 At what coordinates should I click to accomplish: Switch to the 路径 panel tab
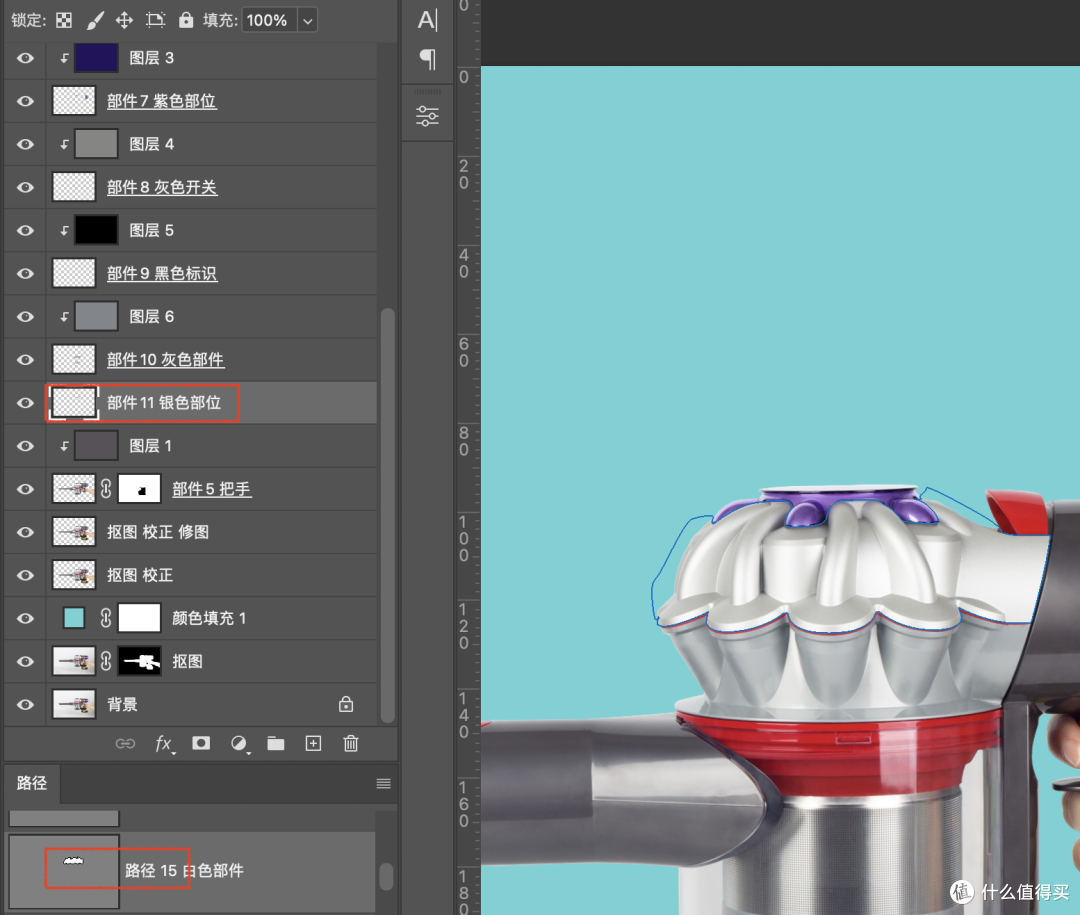pyautogui.click(x=32, y=783)
